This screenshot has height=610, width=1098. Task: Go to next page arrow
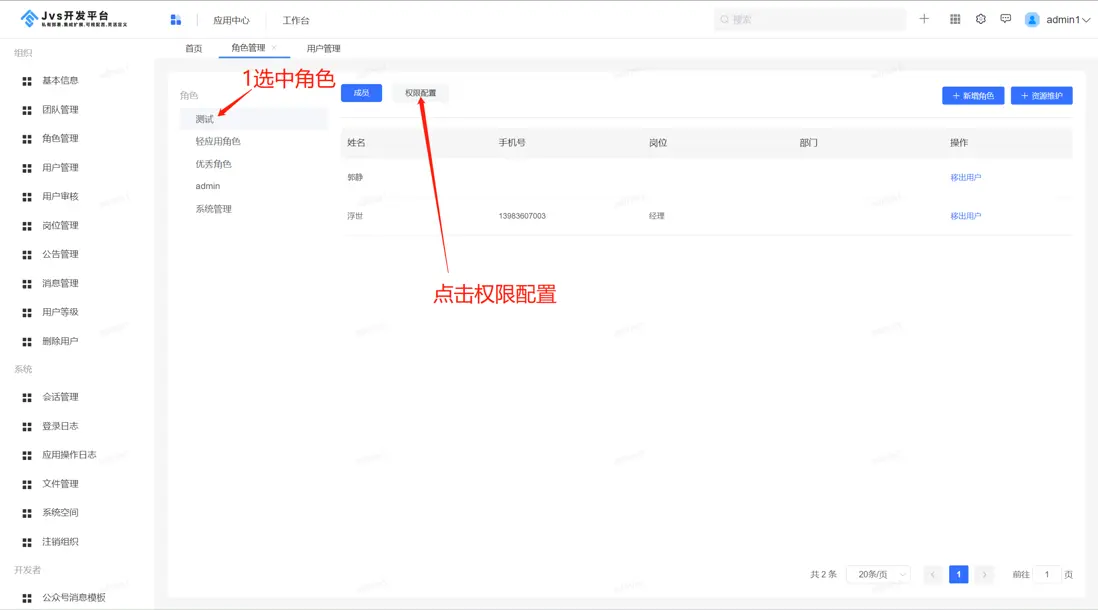pyautogui.click(x=984, y=574)
